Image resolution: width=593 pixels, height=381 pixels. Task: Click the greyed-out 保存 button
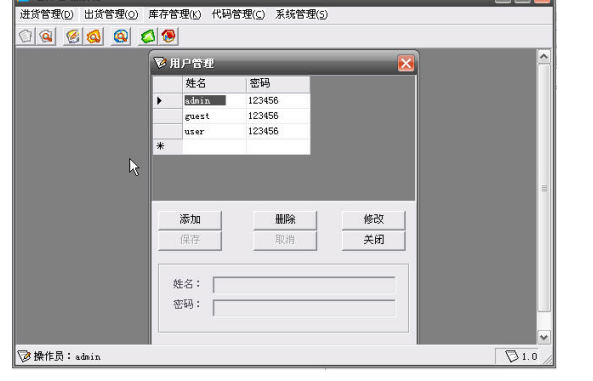190,240
